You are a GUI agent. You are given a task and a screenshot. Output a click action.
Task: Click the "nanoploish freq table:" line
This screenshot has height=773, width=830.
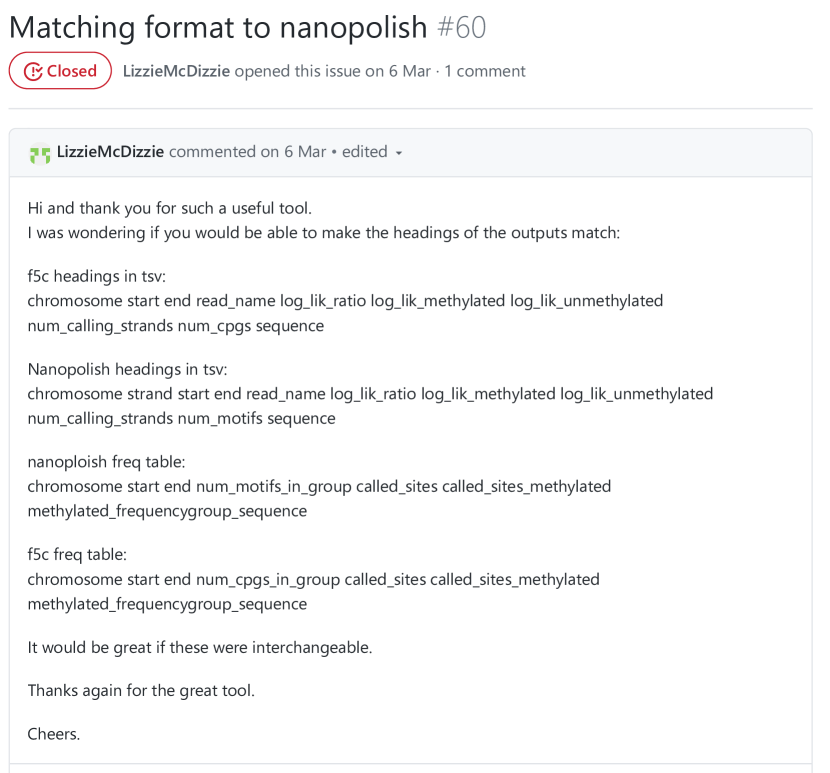(x=106, y=462)
